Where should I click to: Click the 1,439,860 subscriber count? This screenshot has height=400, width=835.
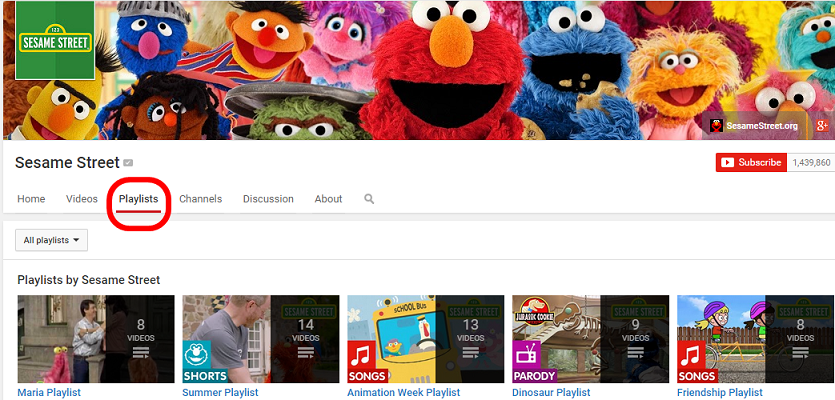point(811,162)
